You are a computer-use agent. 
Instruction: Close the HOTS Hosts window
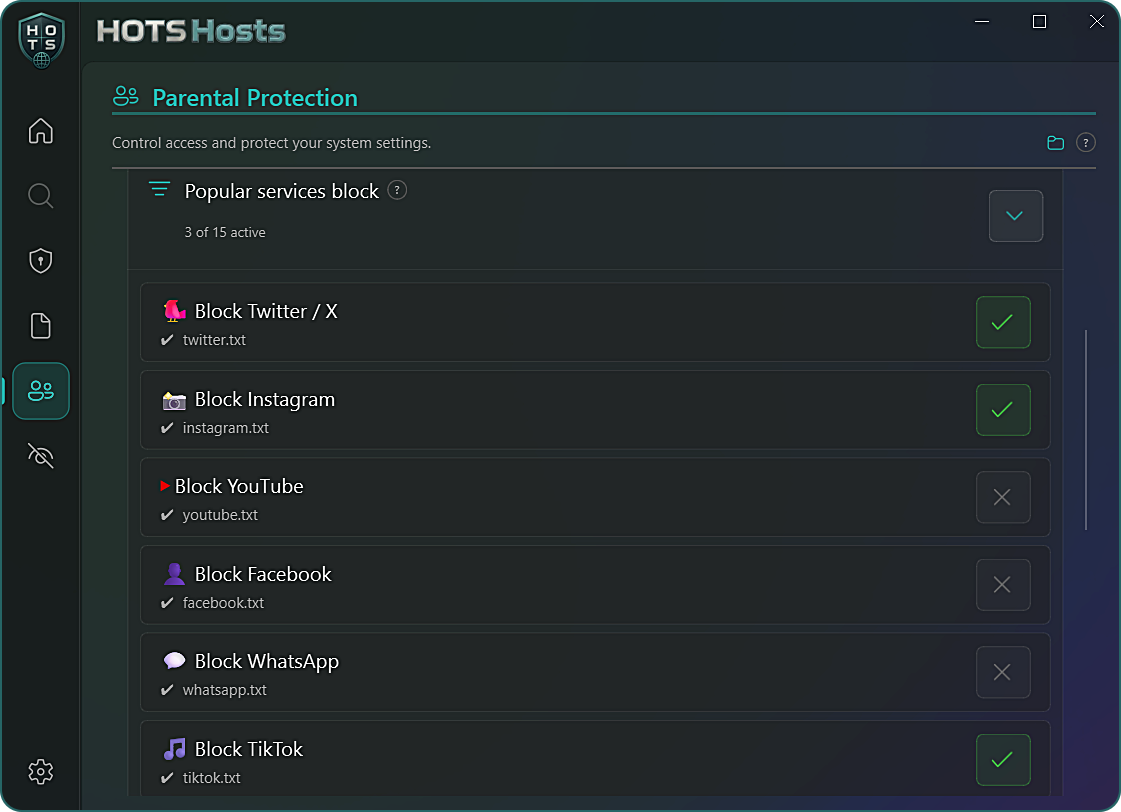(1097, 21)
